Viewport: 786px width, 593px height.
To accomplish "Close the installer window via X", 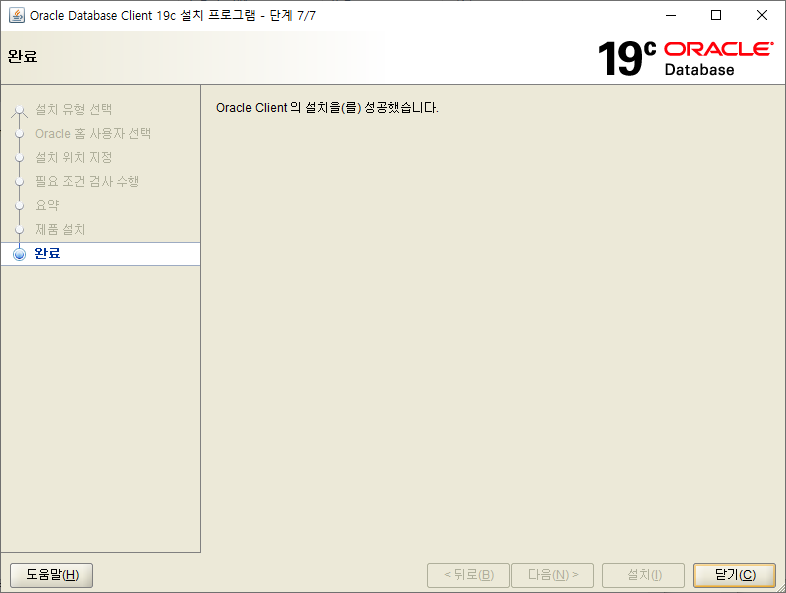I will [761, 16].
